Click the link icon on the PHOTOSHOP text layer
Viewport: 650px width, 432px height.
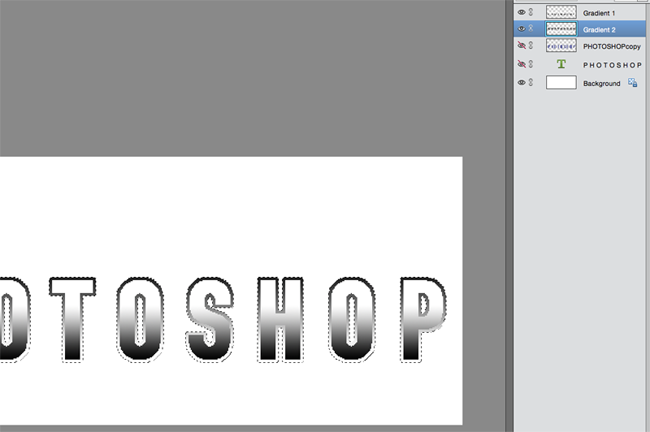click(531, 64)
